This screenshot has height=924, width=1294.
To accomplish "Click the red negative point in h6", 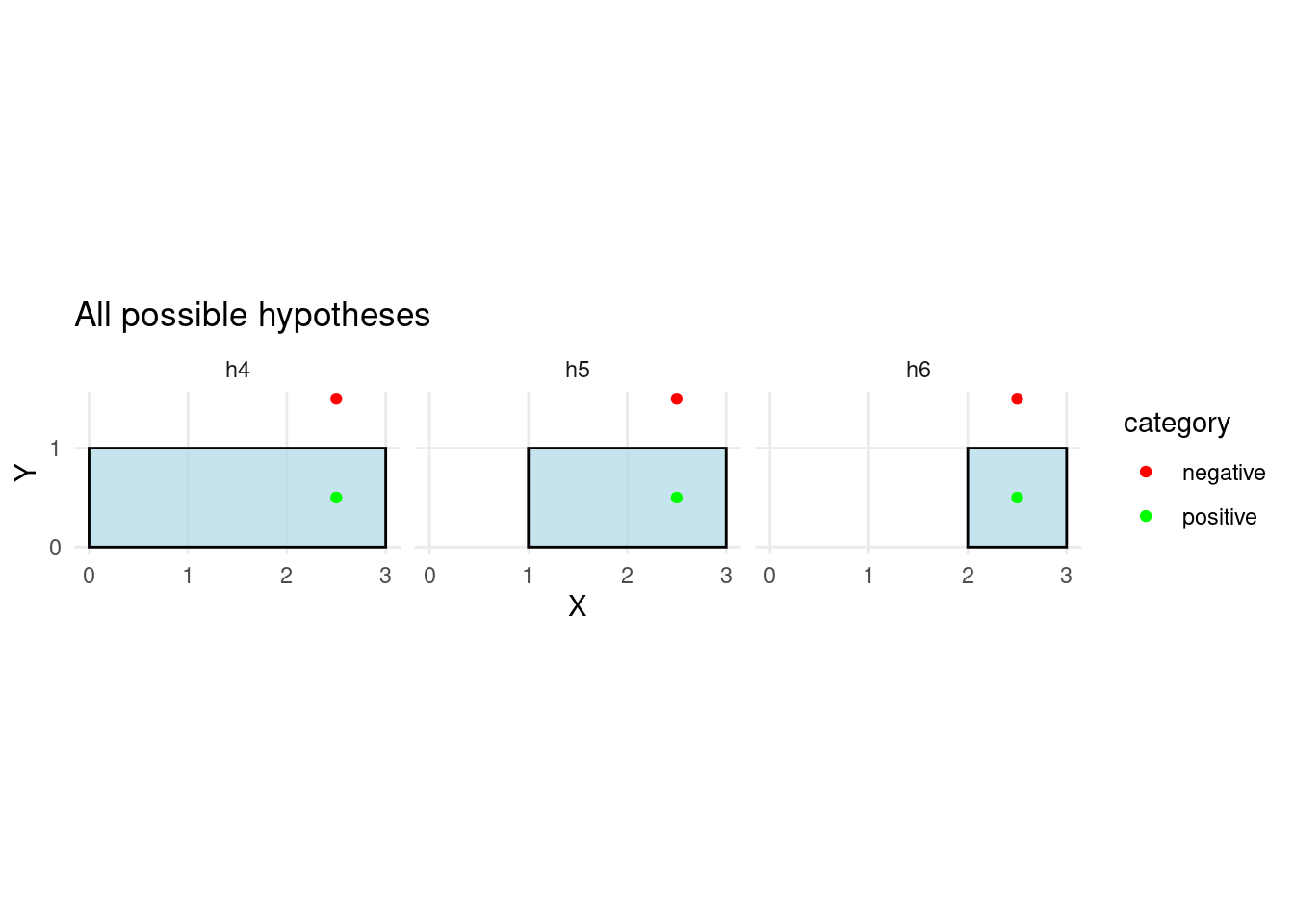I will point(1017,398).
